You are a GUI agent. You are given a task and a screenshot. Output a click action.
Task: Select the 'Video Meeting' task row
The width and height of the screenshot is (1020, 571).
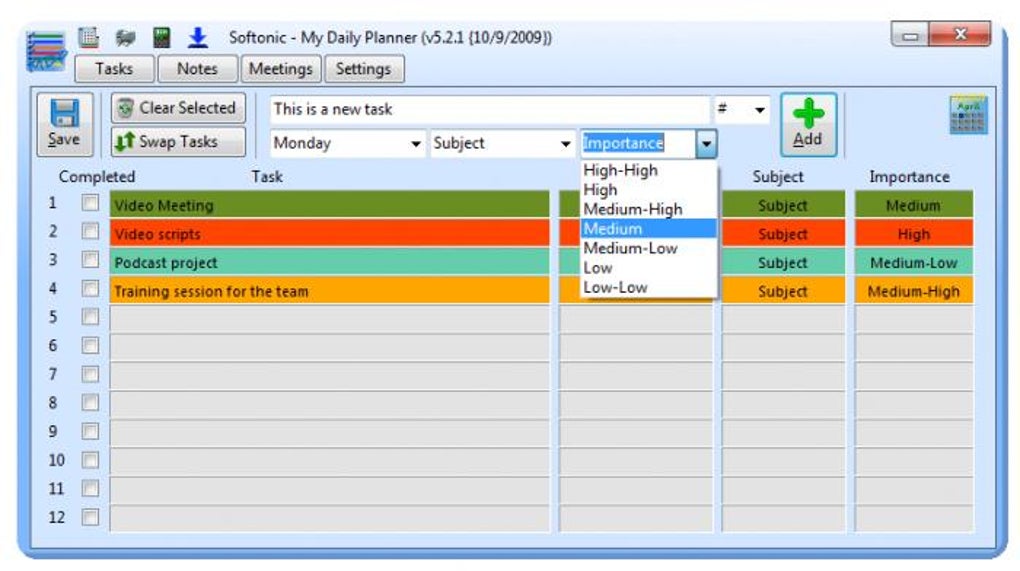pos(330,205)
